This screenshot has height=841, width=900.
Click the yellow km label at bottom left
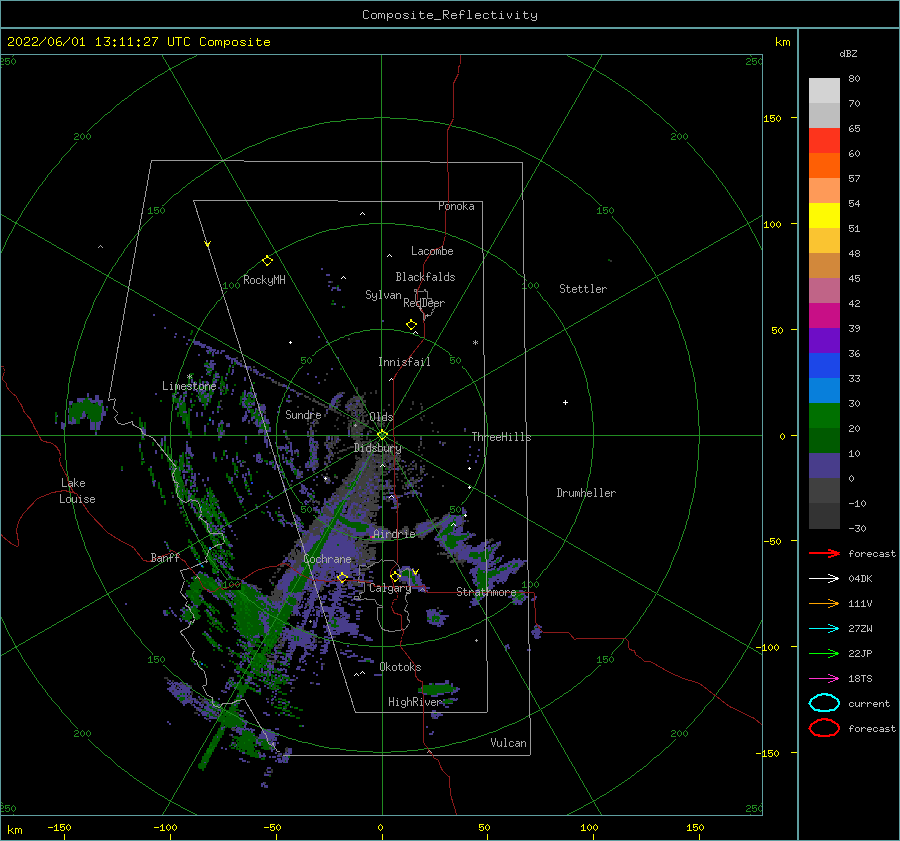(14, 830)
